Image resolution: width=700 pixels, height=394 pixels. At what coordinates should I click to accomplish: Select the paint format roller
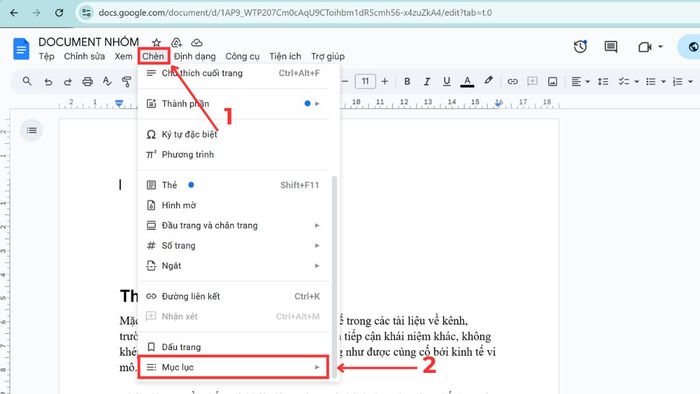(x=126, y=81)
